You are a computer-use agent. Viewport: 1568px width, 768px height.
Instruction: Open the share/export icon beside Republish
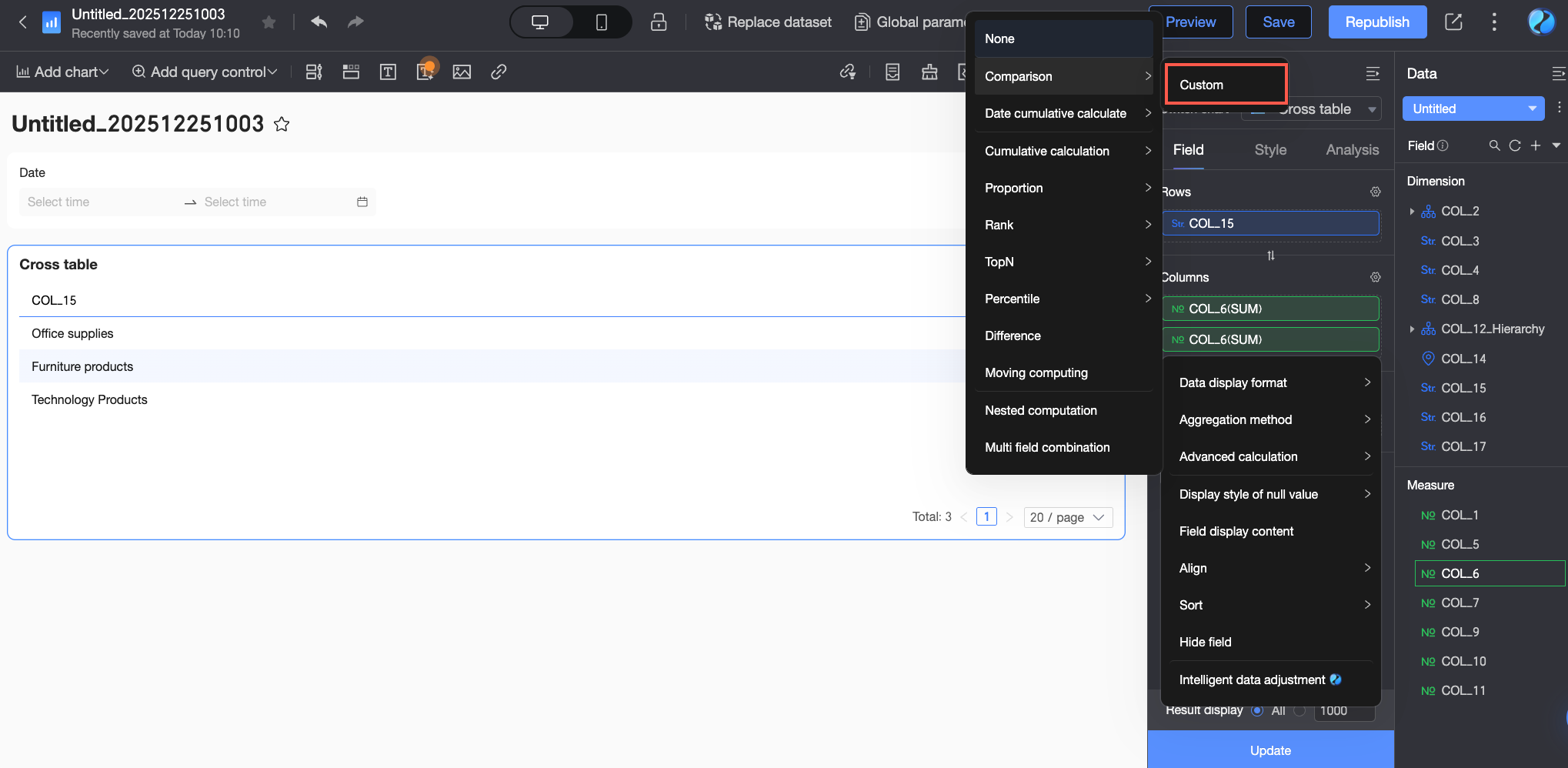(1453, 22)
